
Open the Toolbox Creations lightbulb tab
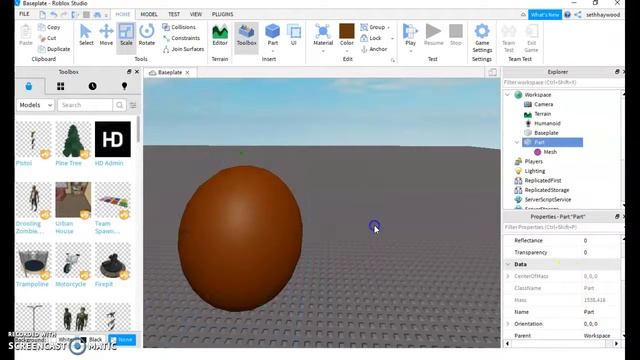[x=124, y=86]
